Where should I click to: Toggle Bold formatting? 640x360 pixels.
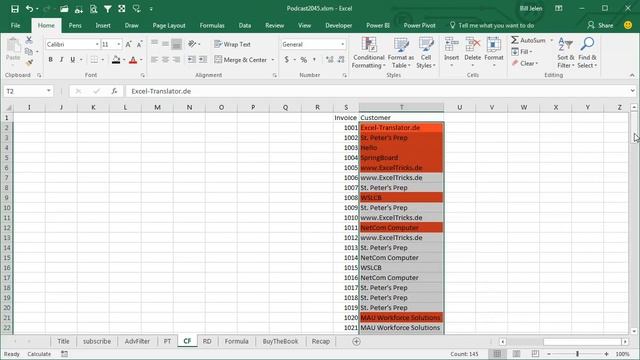(51, 60)
